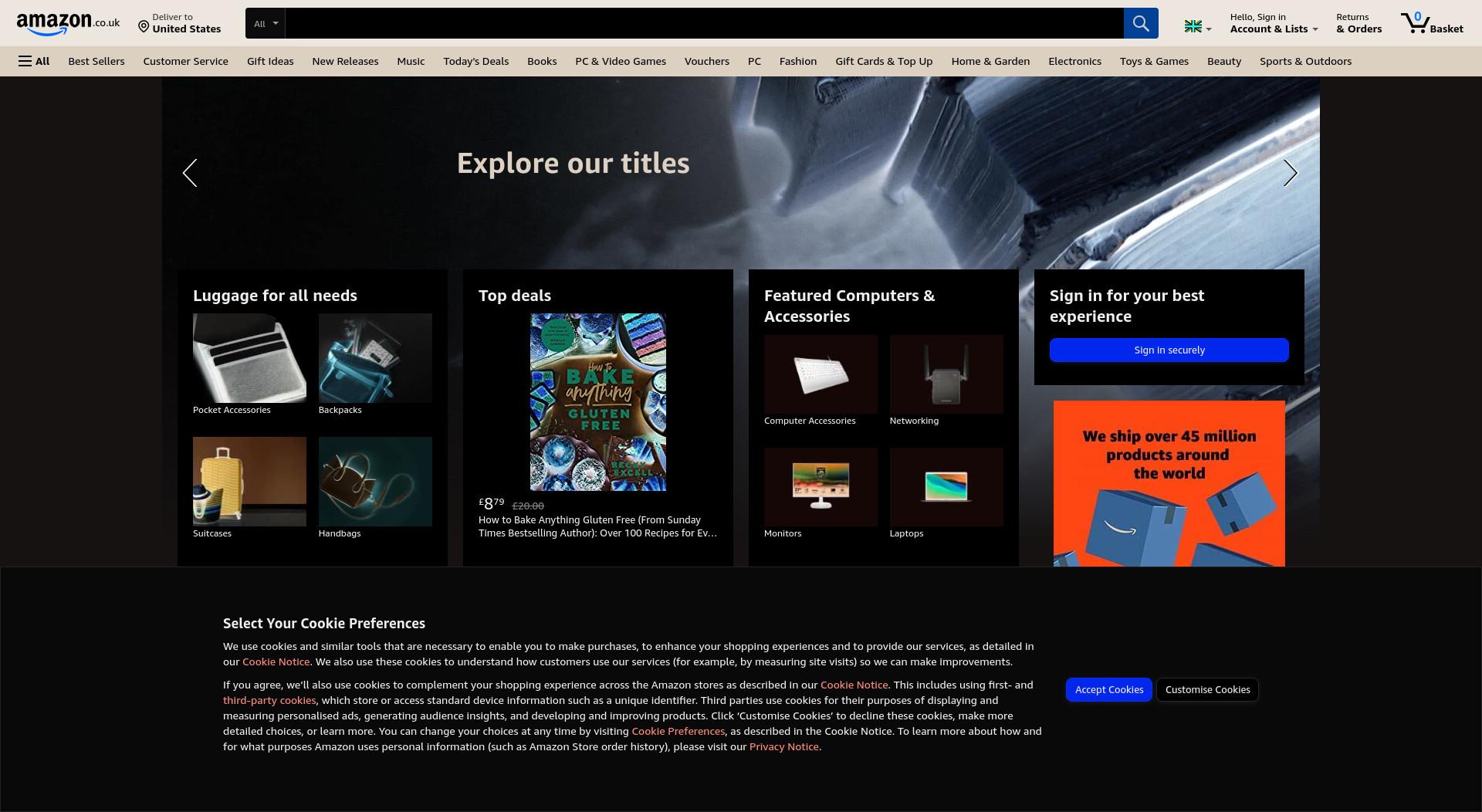Open Today's Deals nav item

click(x=475, y=61)
